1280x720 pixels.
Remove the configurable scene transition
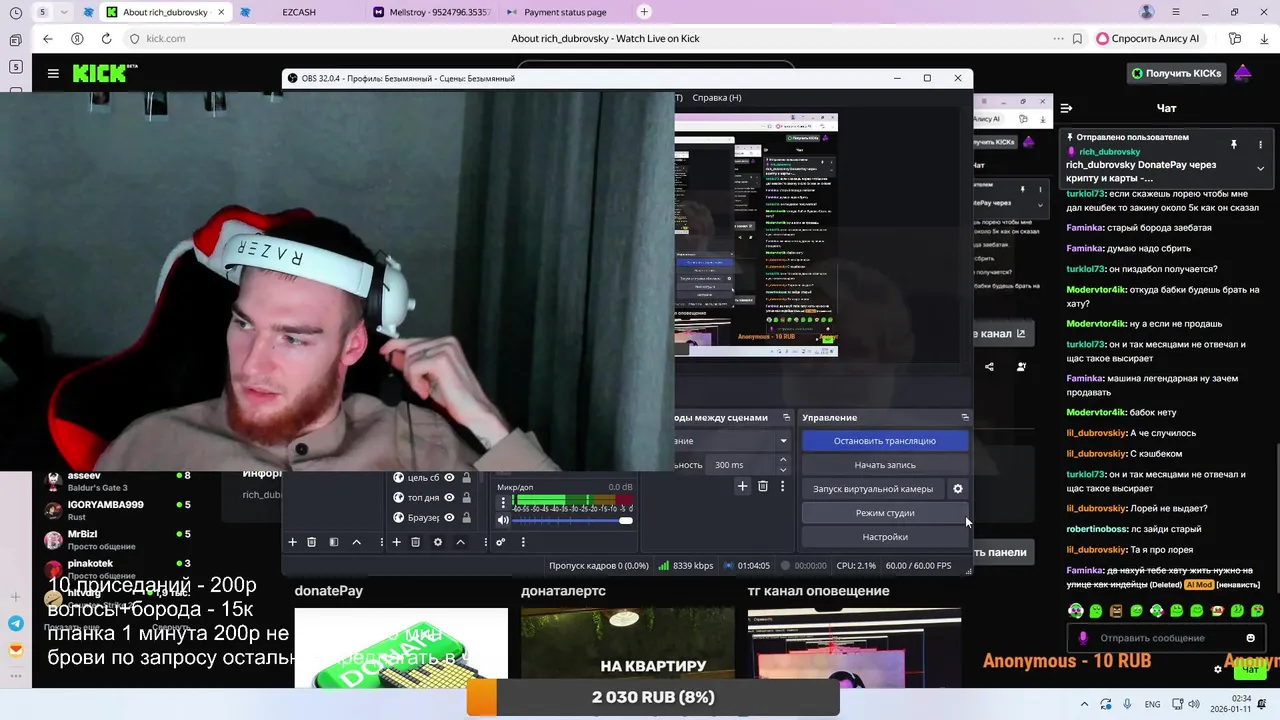tap(762, 486)
